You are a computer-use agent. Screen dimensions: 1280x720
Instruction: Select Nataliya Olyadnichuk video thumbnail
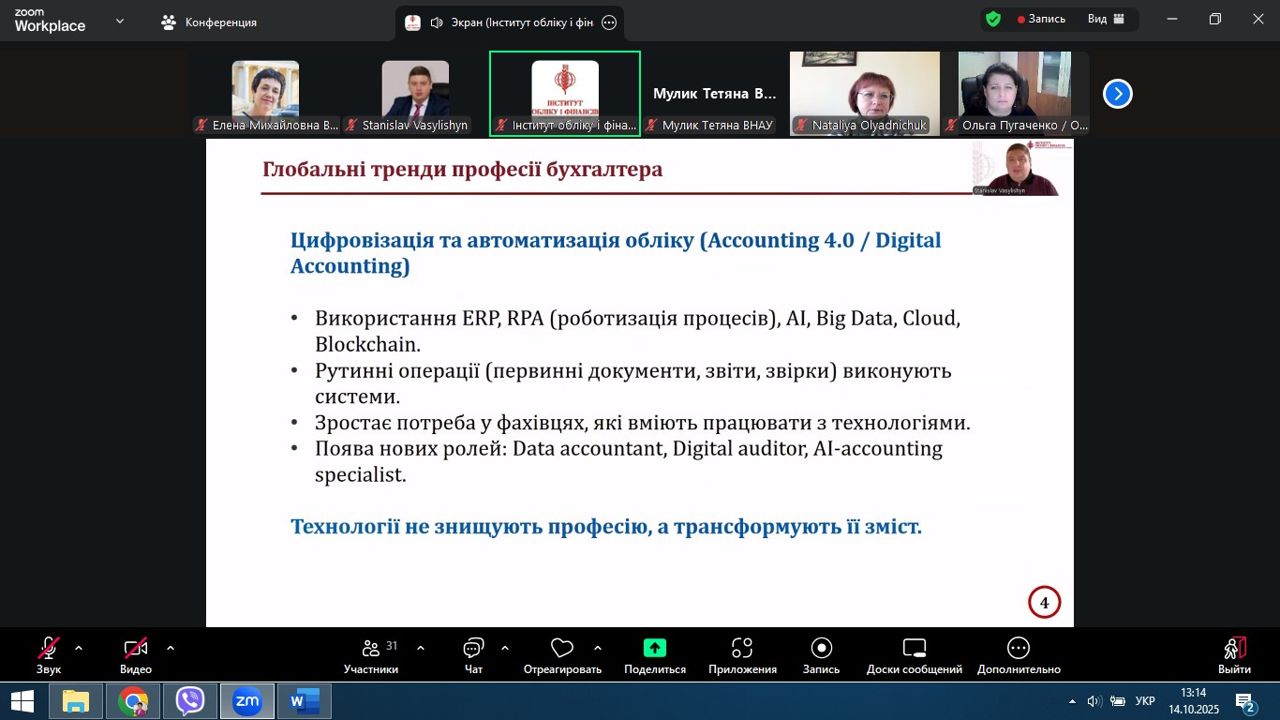click(864, 93)
